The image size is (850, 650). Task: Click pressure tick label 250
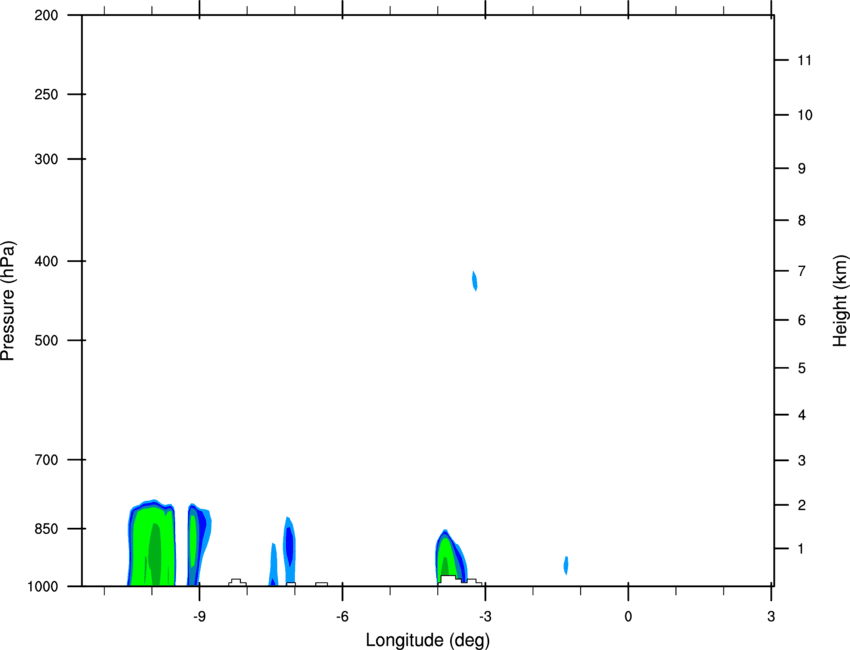coord(46,94)
